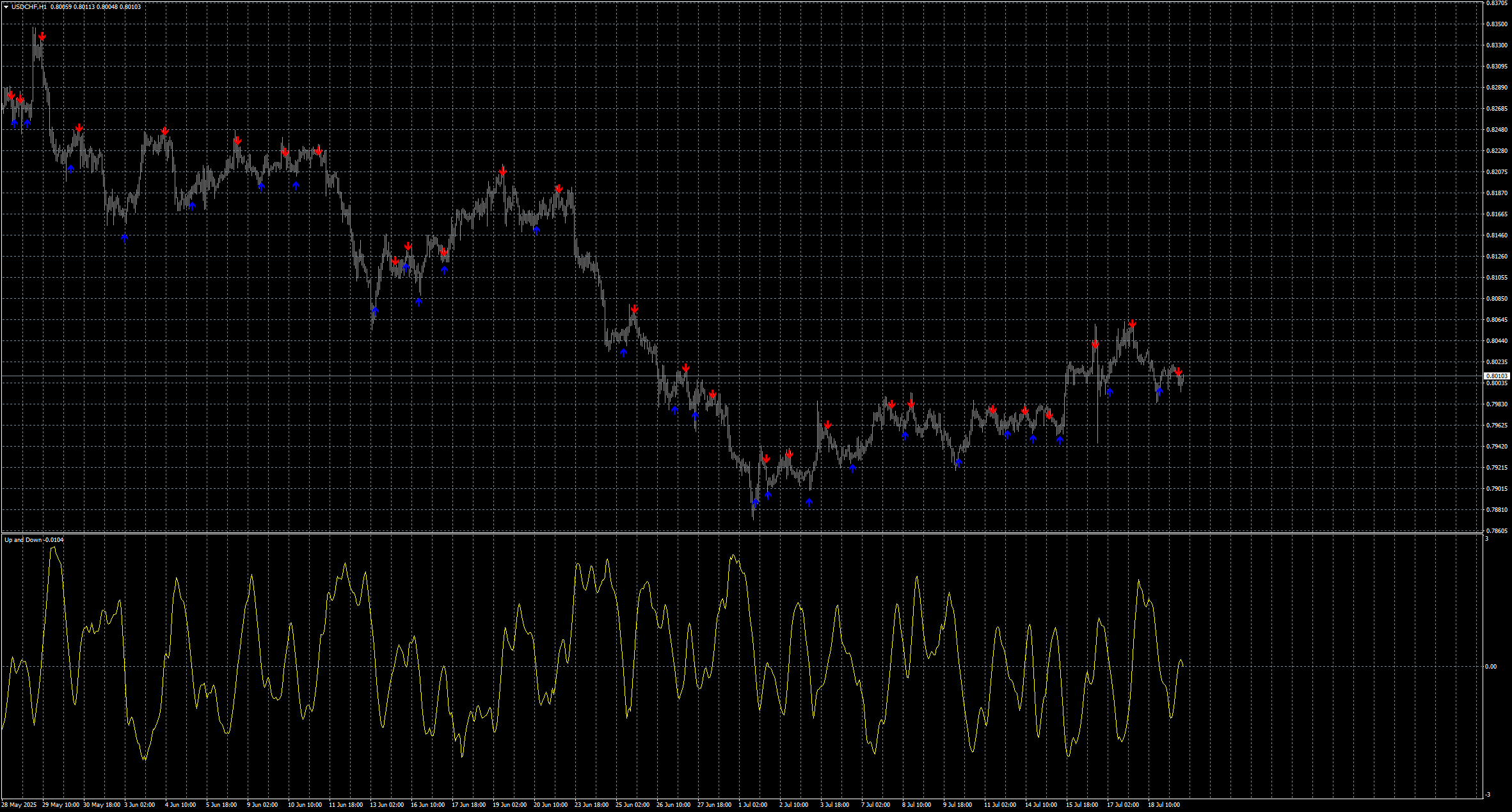Click the price scale label 0.81870

[x=1495, y=193]
